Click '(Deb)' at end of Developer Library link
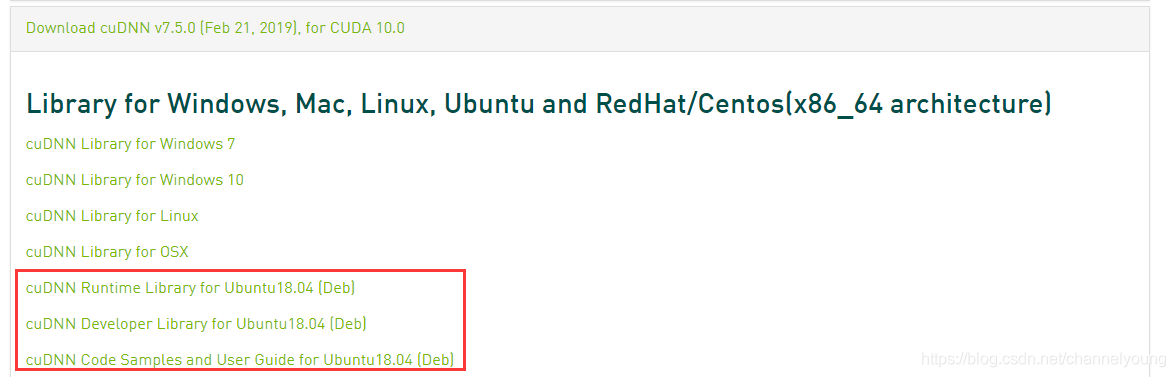This screenshot has width=1175, height=377. [x=348, y=324]
